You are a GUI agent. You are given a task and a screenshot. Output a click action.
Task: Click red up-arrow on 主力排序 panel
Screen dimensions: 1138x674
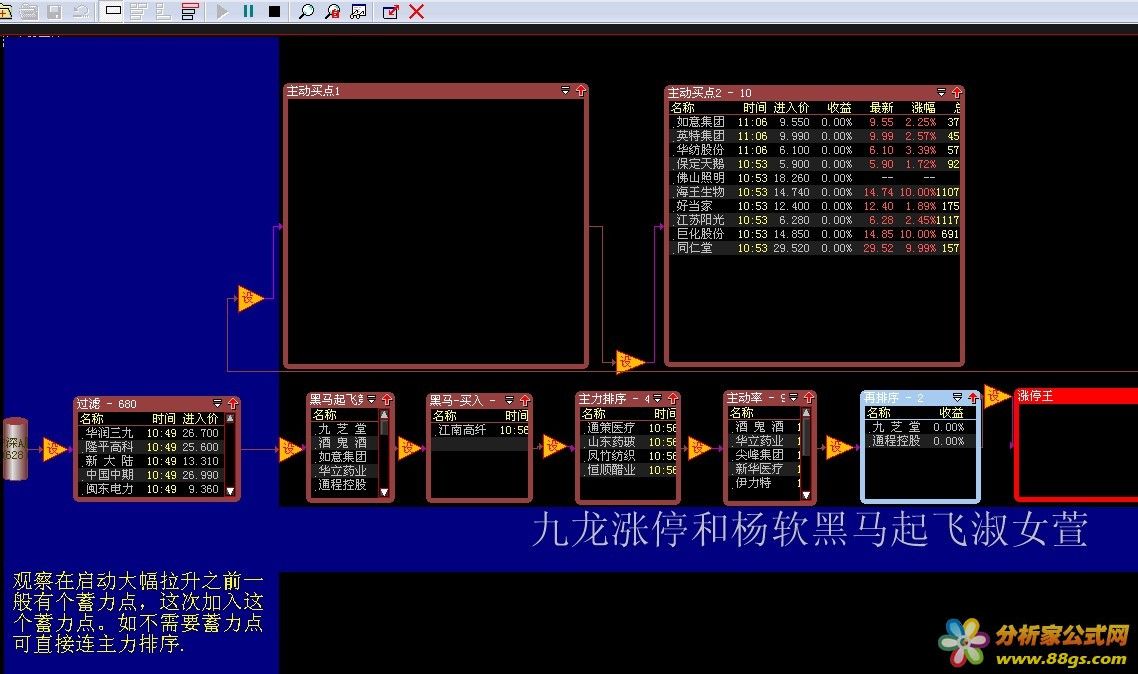pyautogui.click(x=672, y=398)
